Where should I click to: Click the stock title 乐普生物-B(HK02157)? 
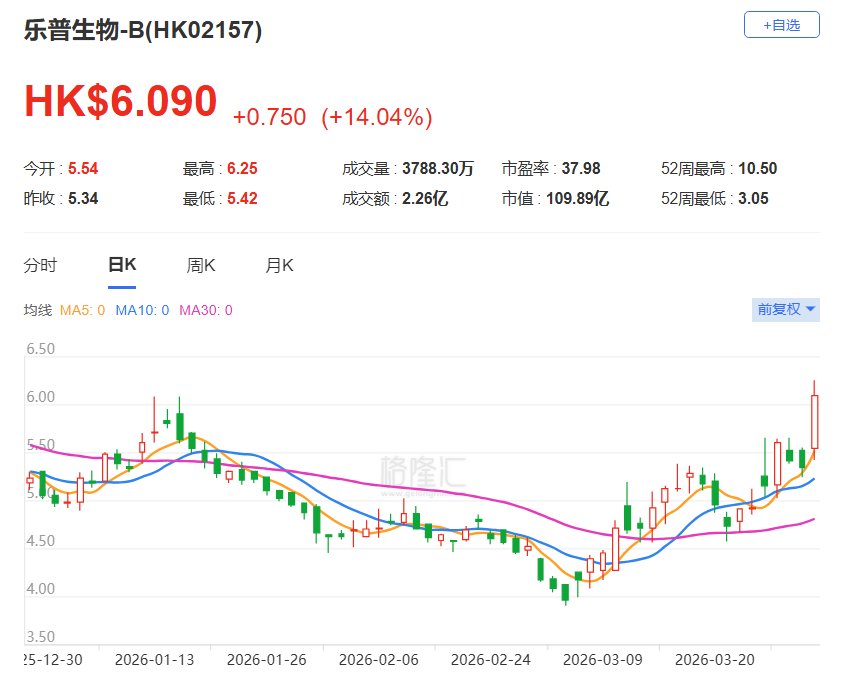pos(143,30)
